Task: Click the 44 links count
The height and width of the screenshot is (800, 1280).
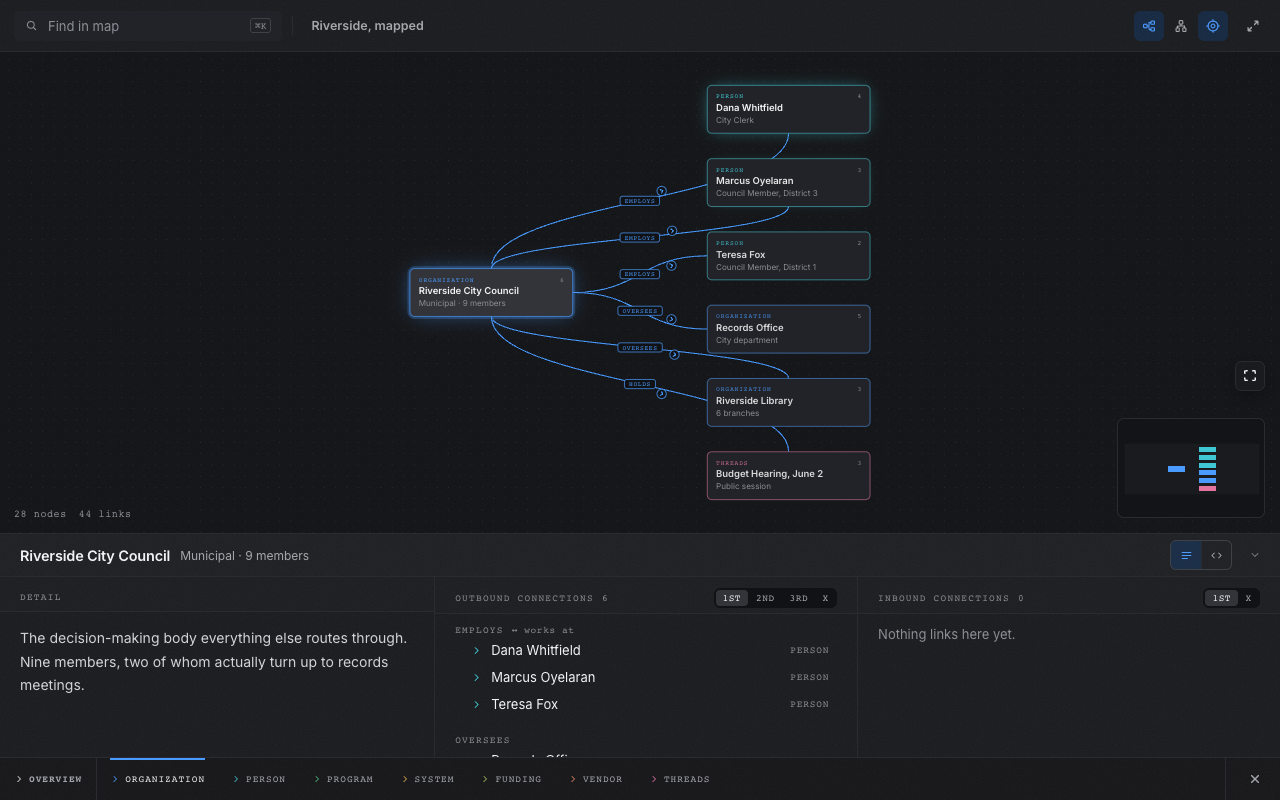Action: 105,514
